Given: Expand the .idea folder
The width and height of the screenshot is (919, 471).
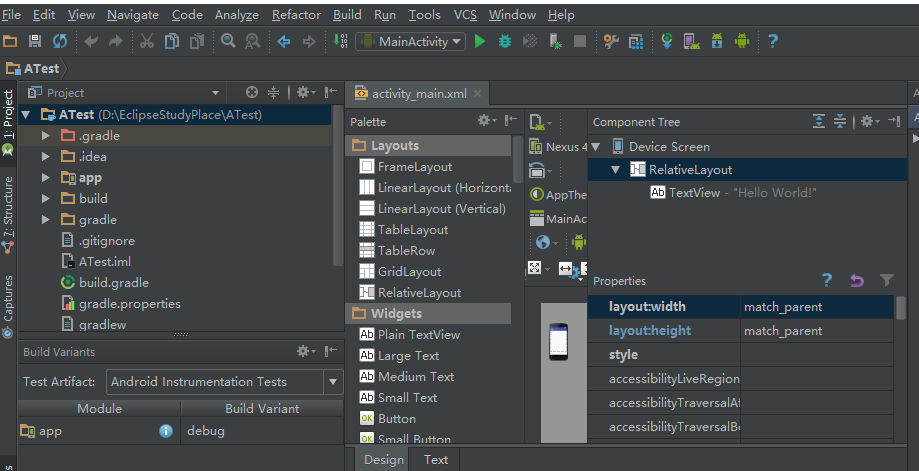Looking at the screenshot, I should coord(46,157).
